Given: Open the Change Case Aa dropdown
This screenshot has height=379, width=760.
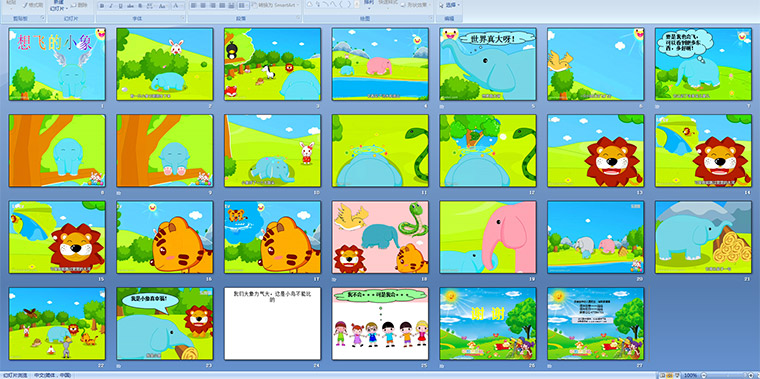Looking at the screenshot, I should tap(163, 6).
